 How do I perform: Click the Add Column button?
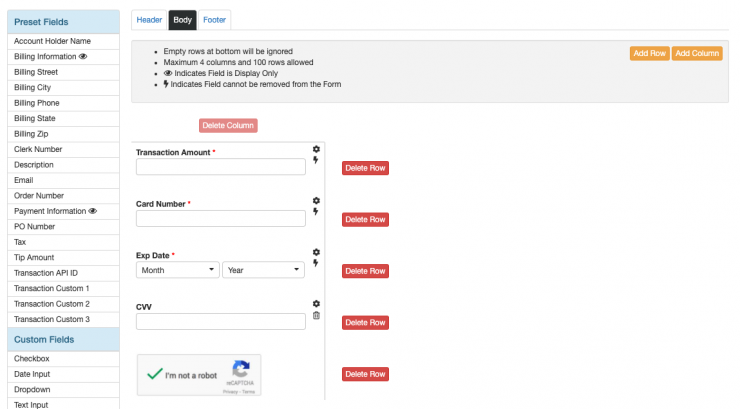click(x=697, y=53)
